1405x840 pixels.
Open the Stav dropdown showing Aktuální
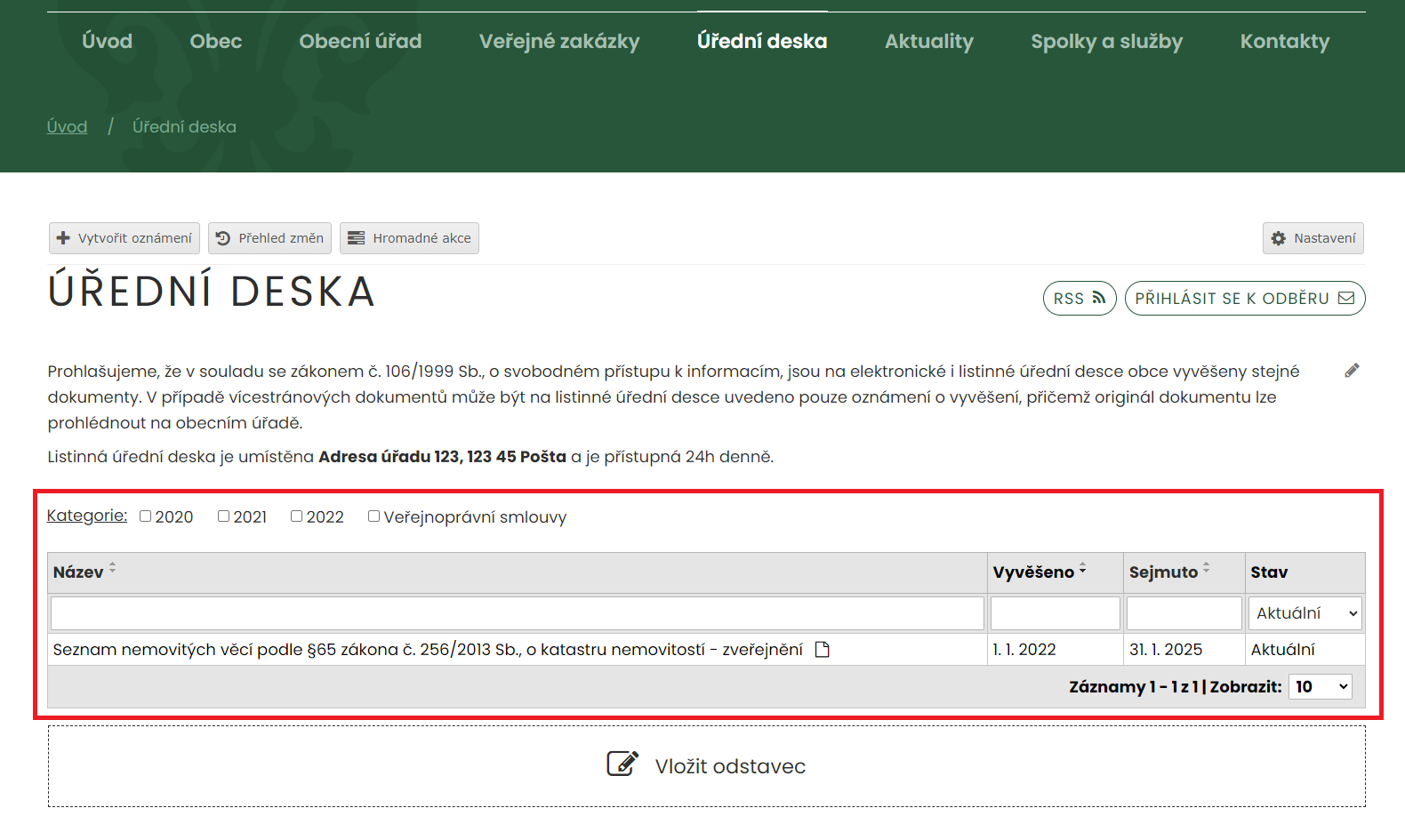pyautogui.click(x=1305, y=613)
